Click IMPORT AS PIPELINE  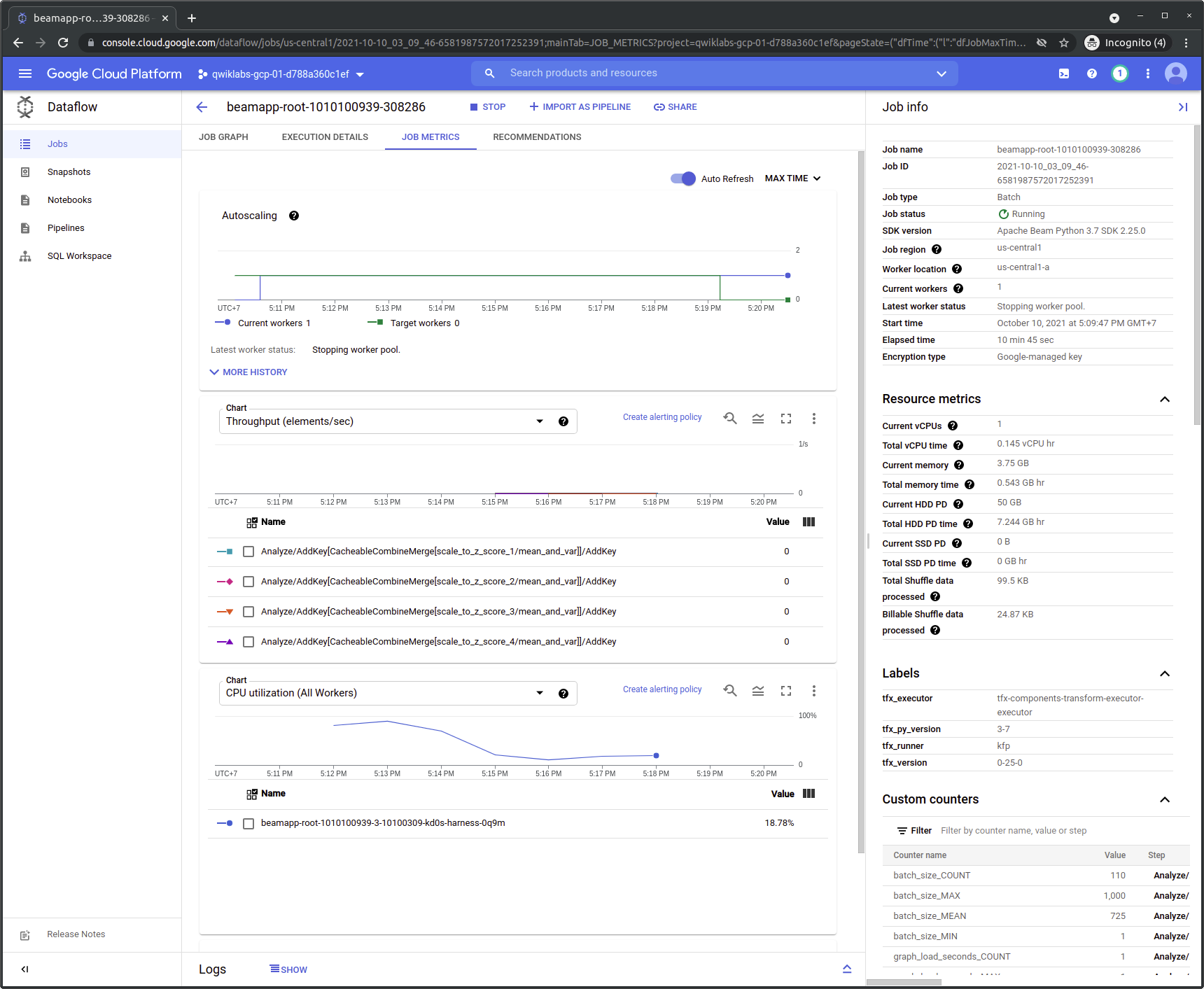[x=580, y=107]
